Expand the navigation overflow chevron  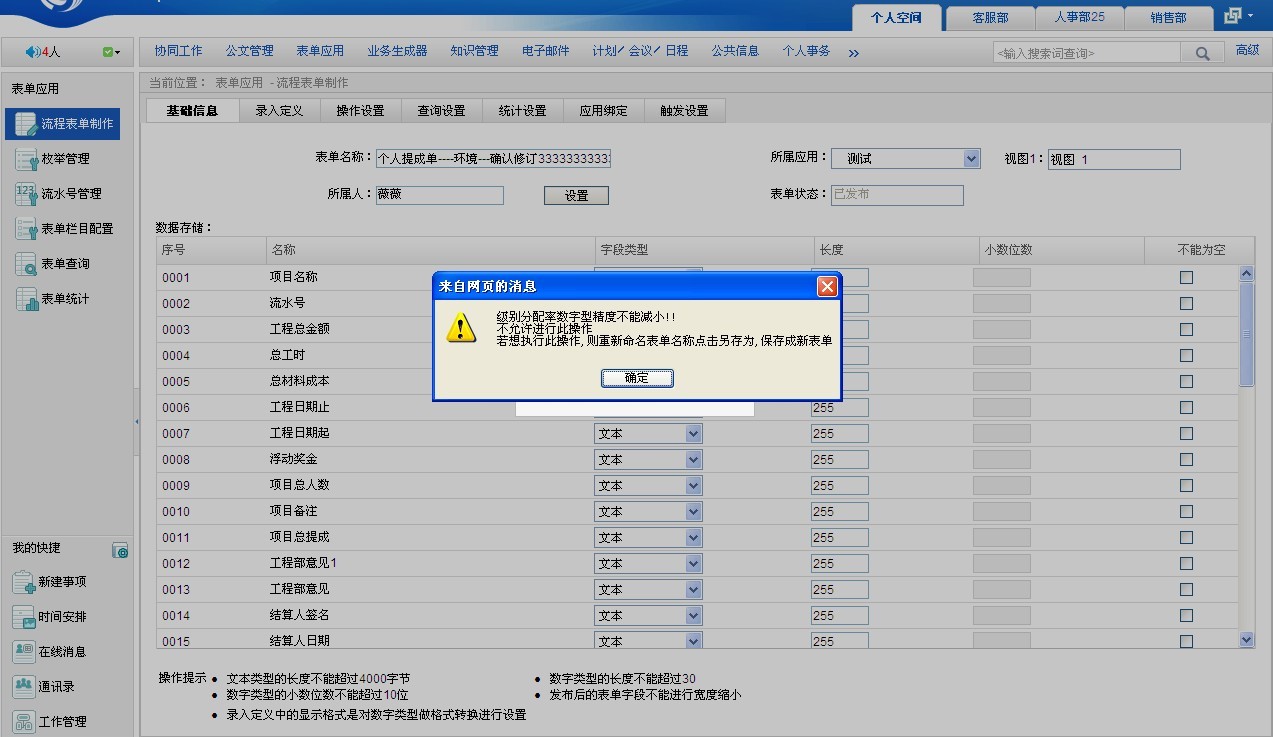tap(853, 53)
